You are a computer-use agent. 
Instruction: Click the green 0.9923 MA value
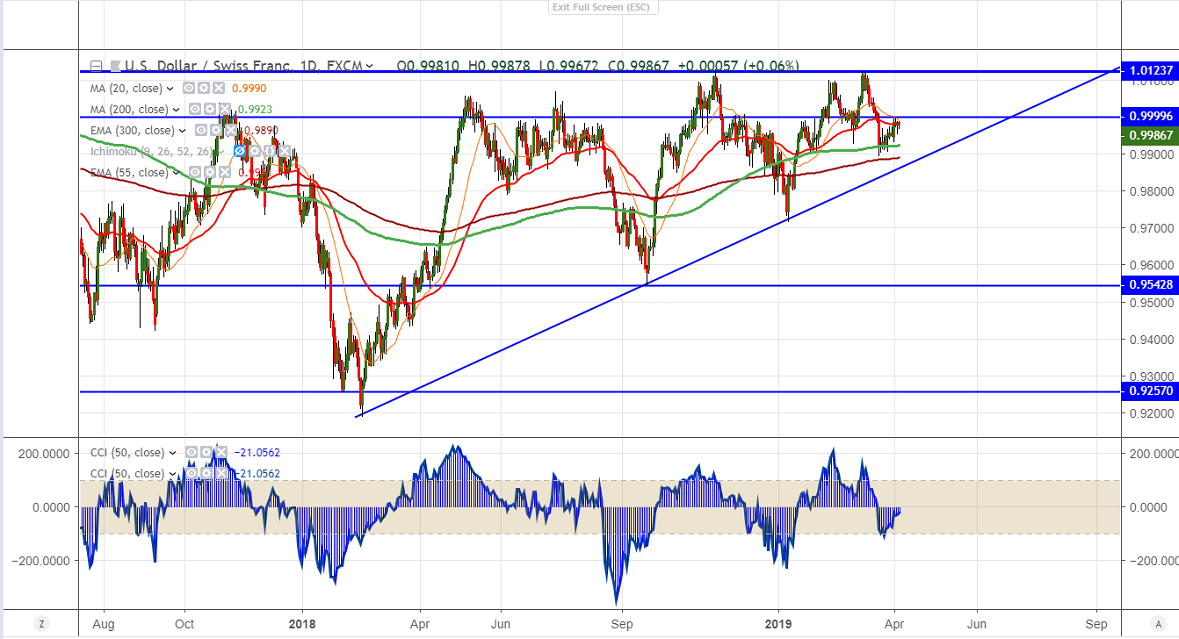click(x=255, y=109)
